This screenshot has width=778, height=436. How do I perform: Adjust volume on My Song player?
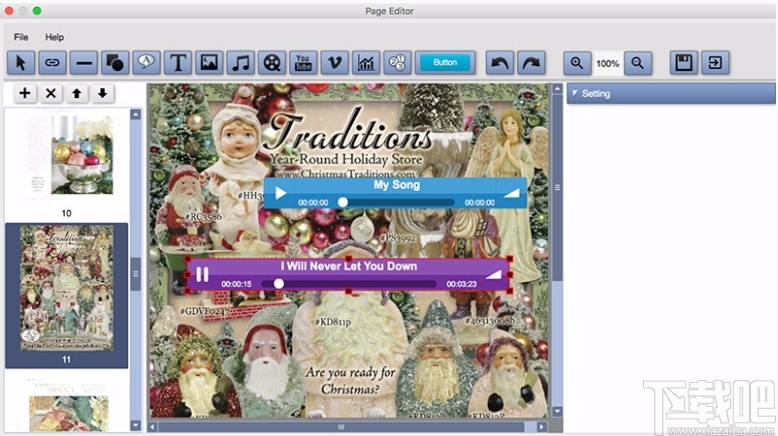(512, 193)
